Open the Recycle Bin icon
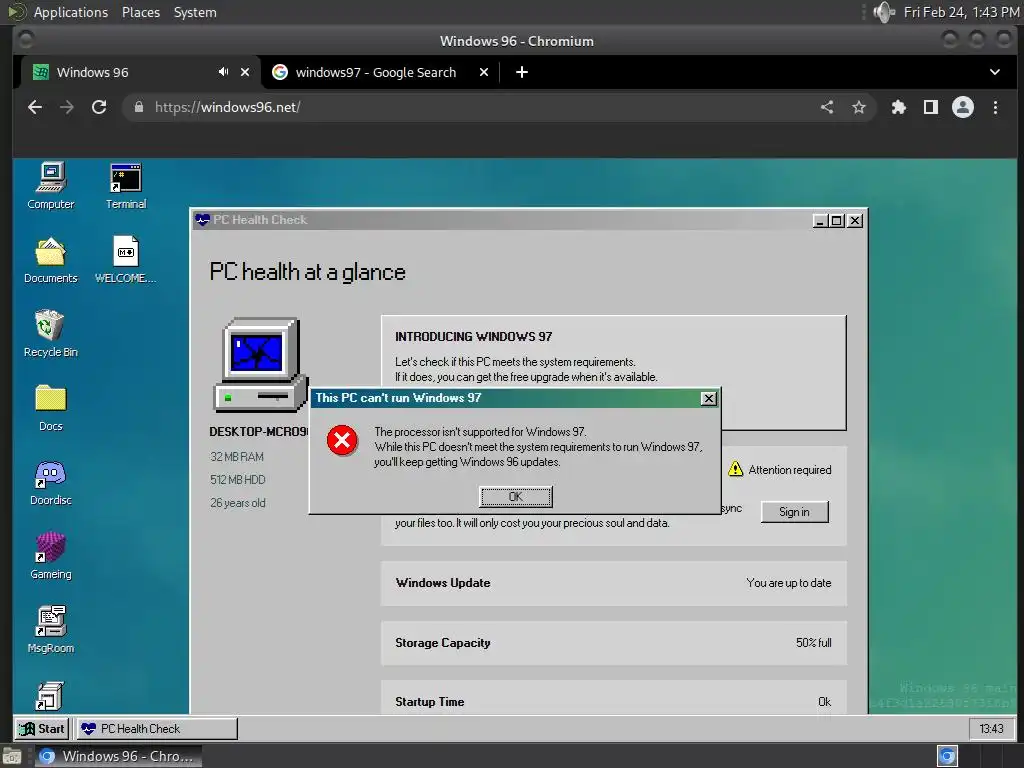 (51, 333)
